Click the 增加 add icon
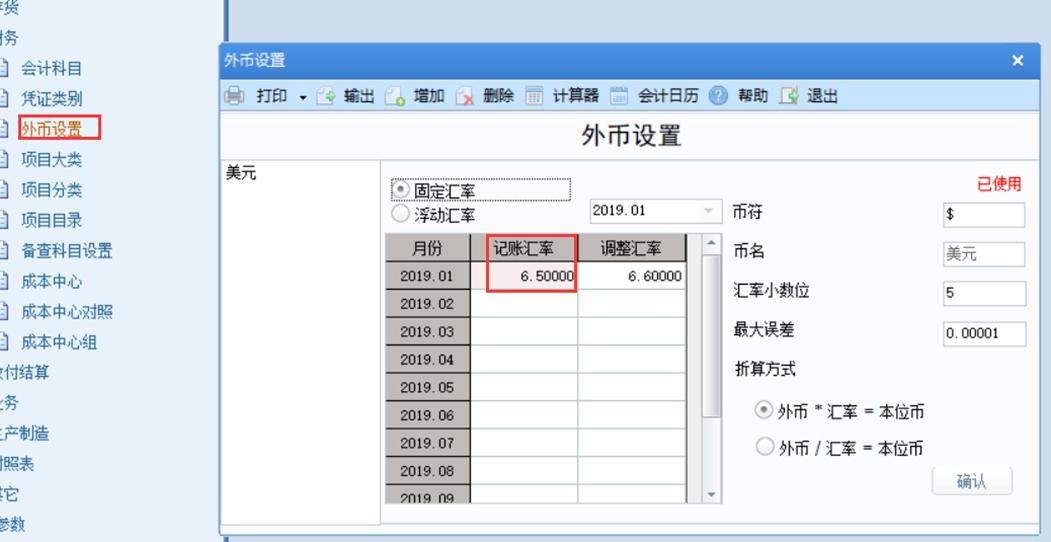 pos(395,96)
